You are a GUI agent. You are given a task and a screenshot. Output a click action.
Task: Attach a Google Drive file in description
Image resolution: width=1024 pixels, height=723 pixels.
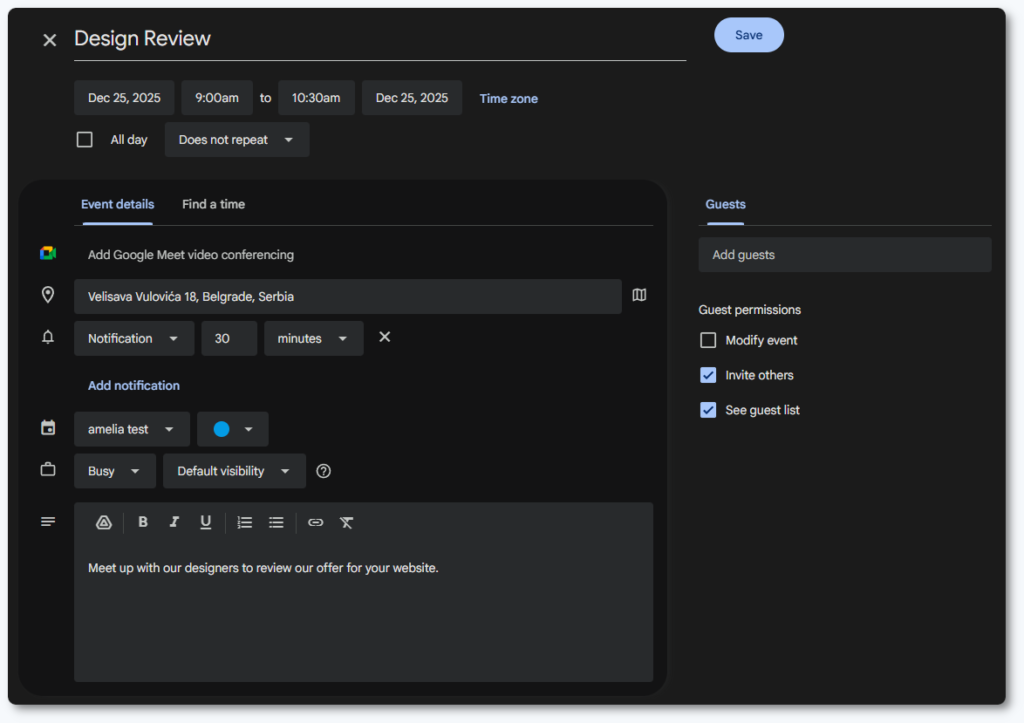click(103, 522)
